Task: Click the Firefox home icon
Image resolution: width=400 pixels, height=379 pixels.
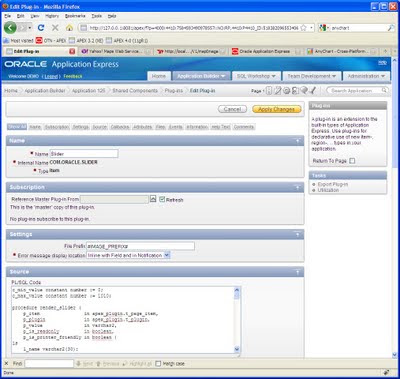Action: point(69,28)
